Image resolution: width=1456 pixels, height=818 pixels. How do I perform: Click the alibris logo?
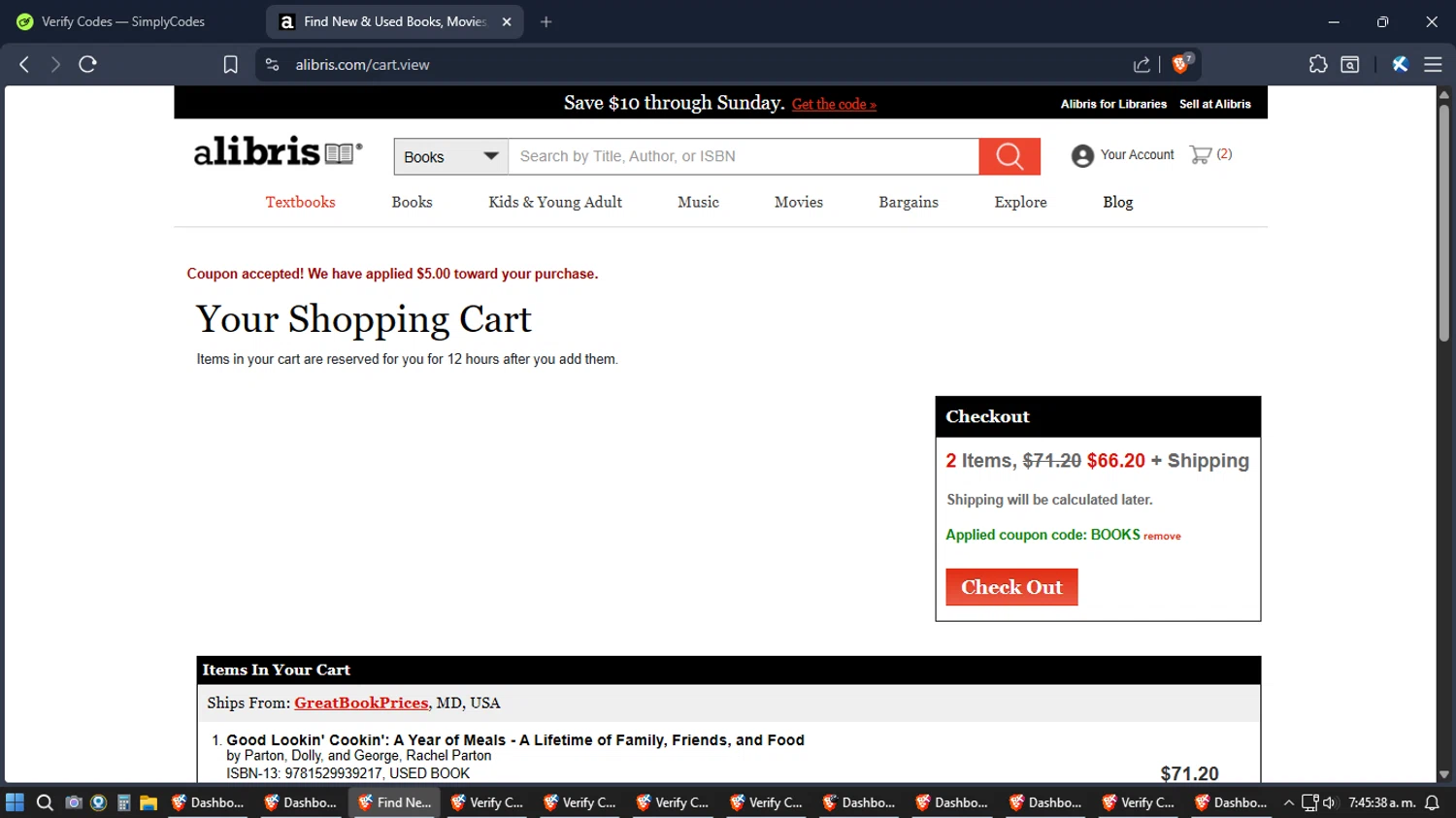(x=278, y=151)
